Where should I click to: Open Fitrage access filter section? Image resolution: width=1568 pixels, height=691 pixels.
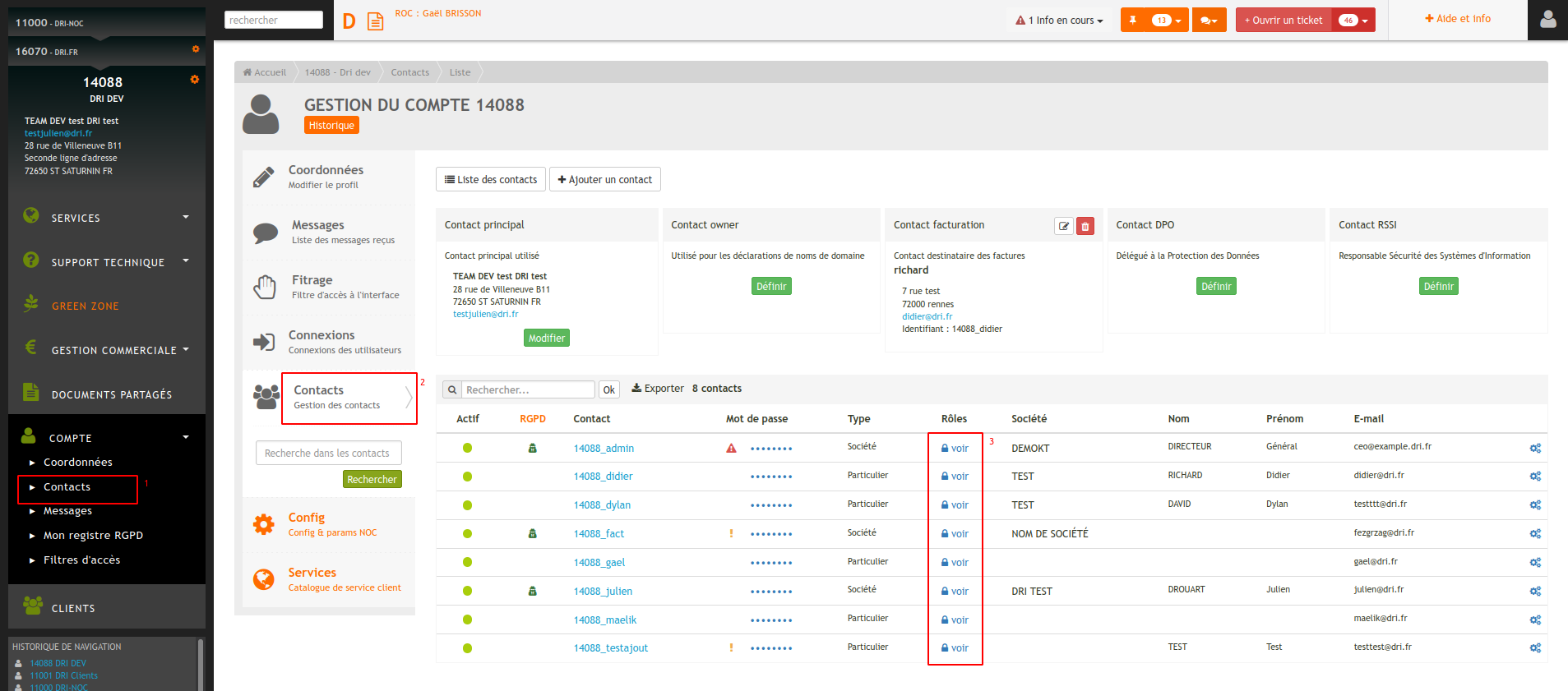coord(329,288)
